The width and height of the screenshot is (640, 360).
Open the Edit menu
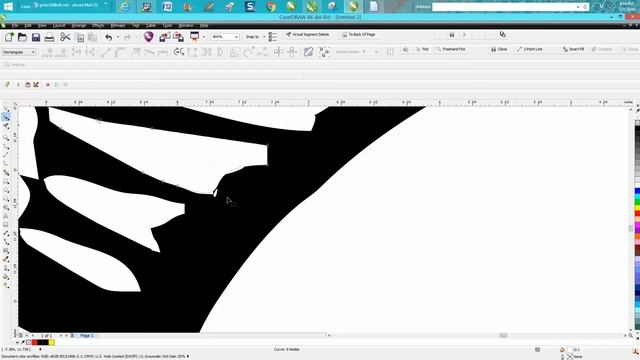28,26
